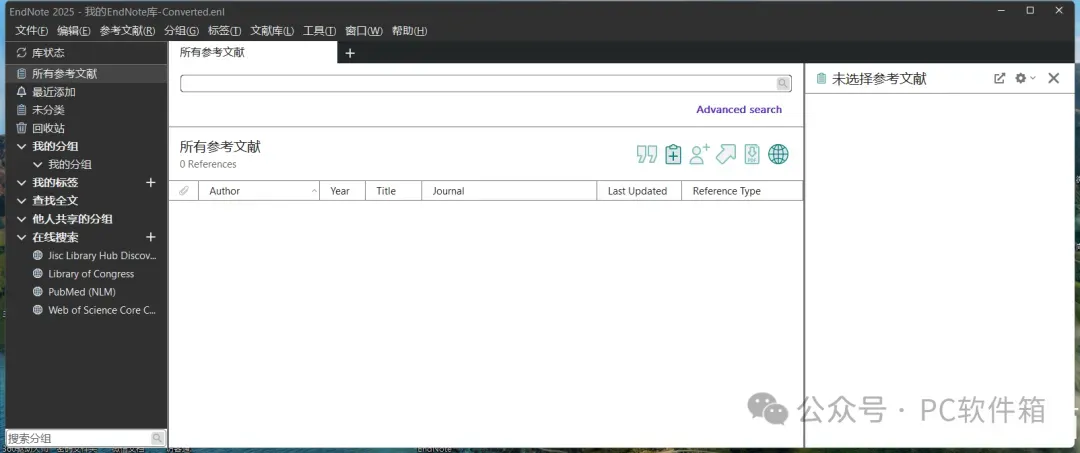Click the find full text PDF icon
This screenshot has height=453, width=1080.
tap(751, 154)
